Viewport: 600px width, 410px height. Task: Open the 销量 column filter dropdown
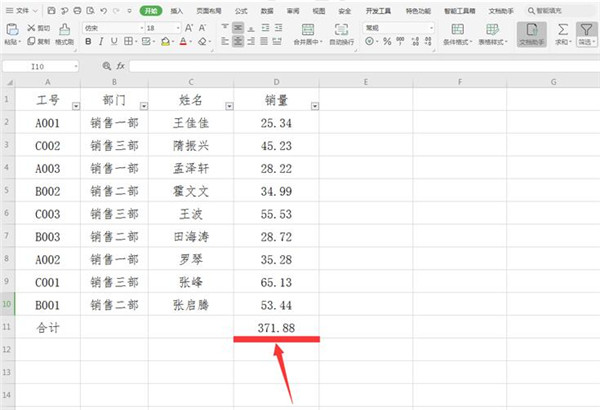(315, 105)
